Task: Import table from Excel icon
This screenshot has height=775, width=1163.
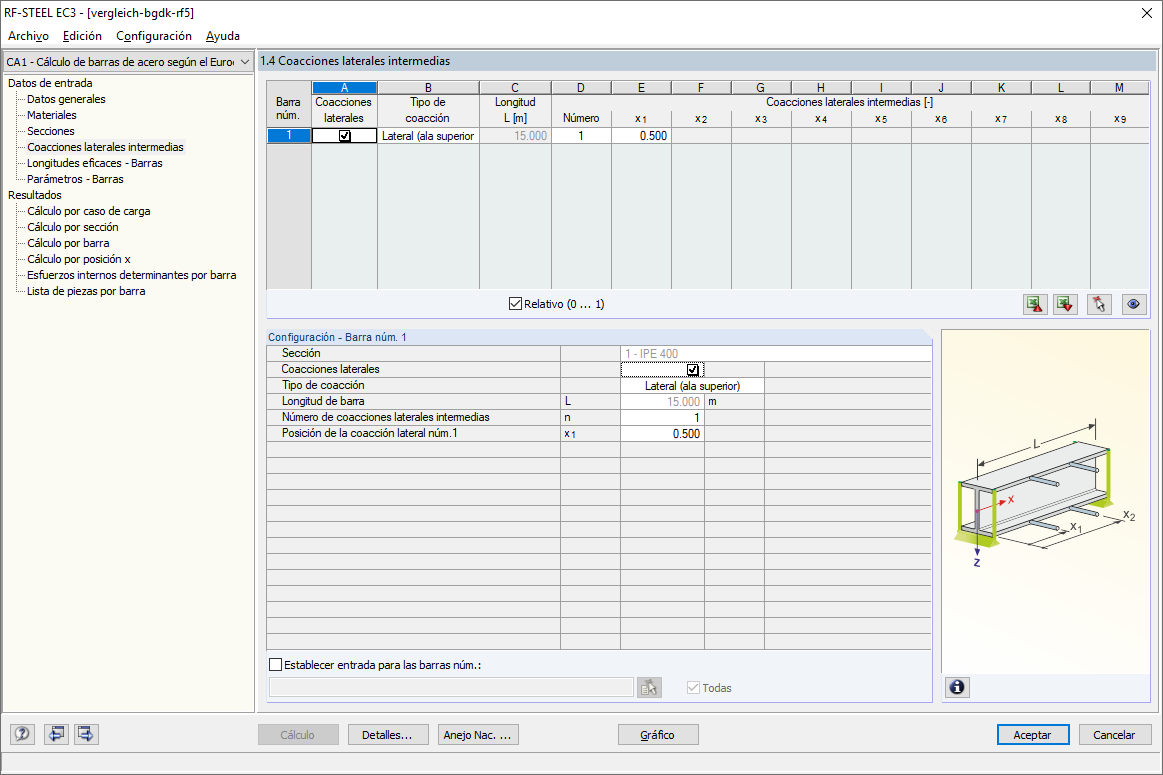Action: click(1066, 304)
